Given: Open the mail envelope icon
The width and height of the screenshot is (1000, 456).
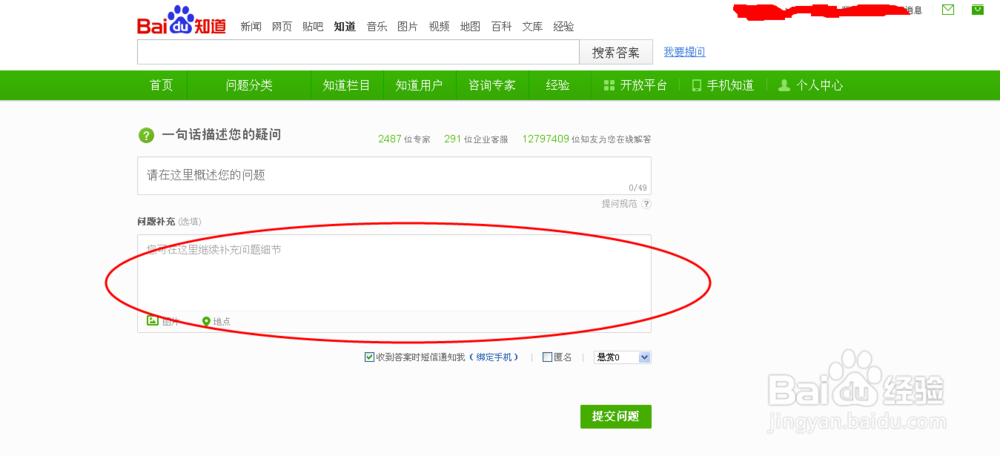Looking at the screenshot, I should point(948,10).
